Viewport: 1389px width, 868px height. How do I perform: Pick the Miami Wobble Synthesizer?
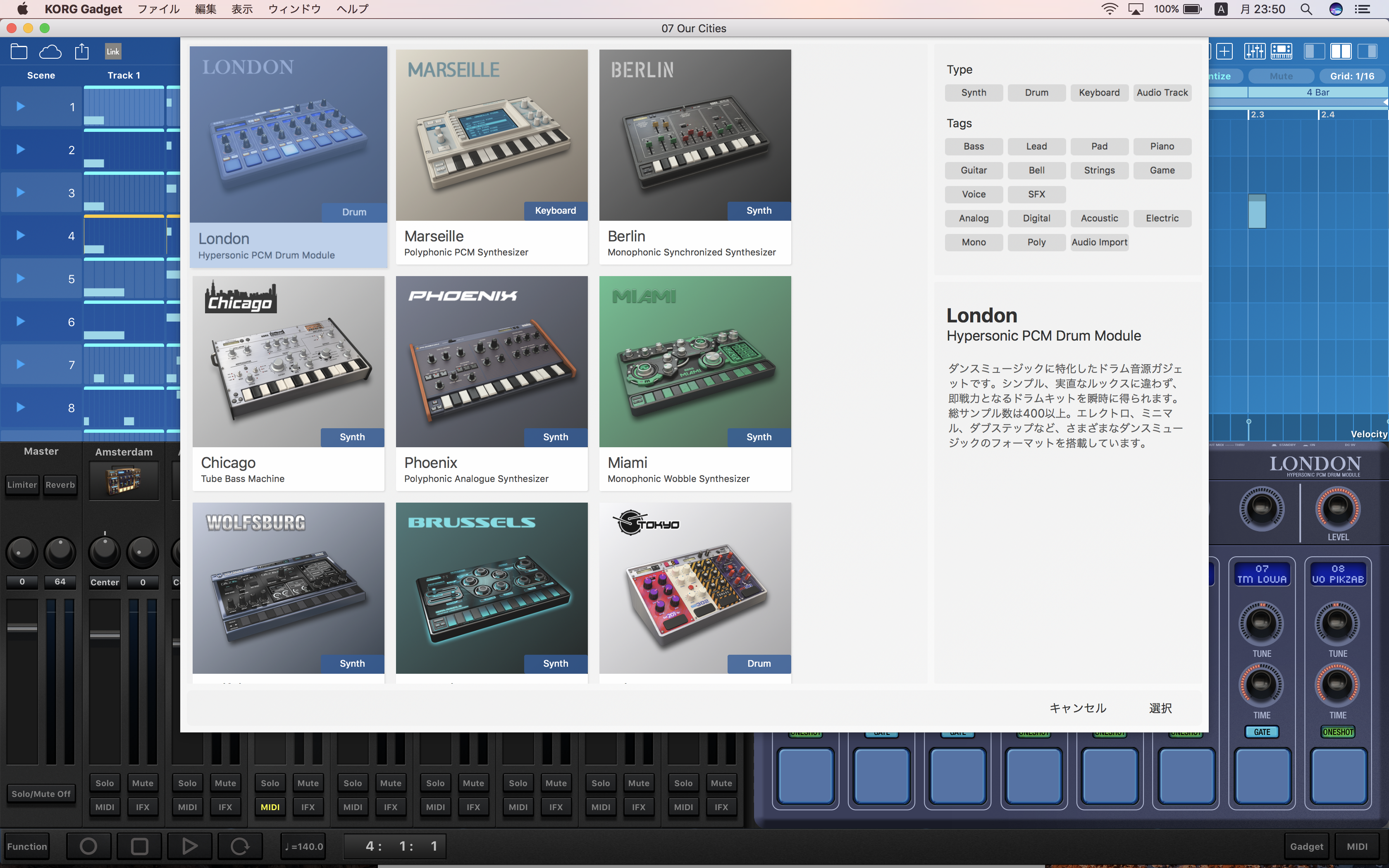point(695,384)
